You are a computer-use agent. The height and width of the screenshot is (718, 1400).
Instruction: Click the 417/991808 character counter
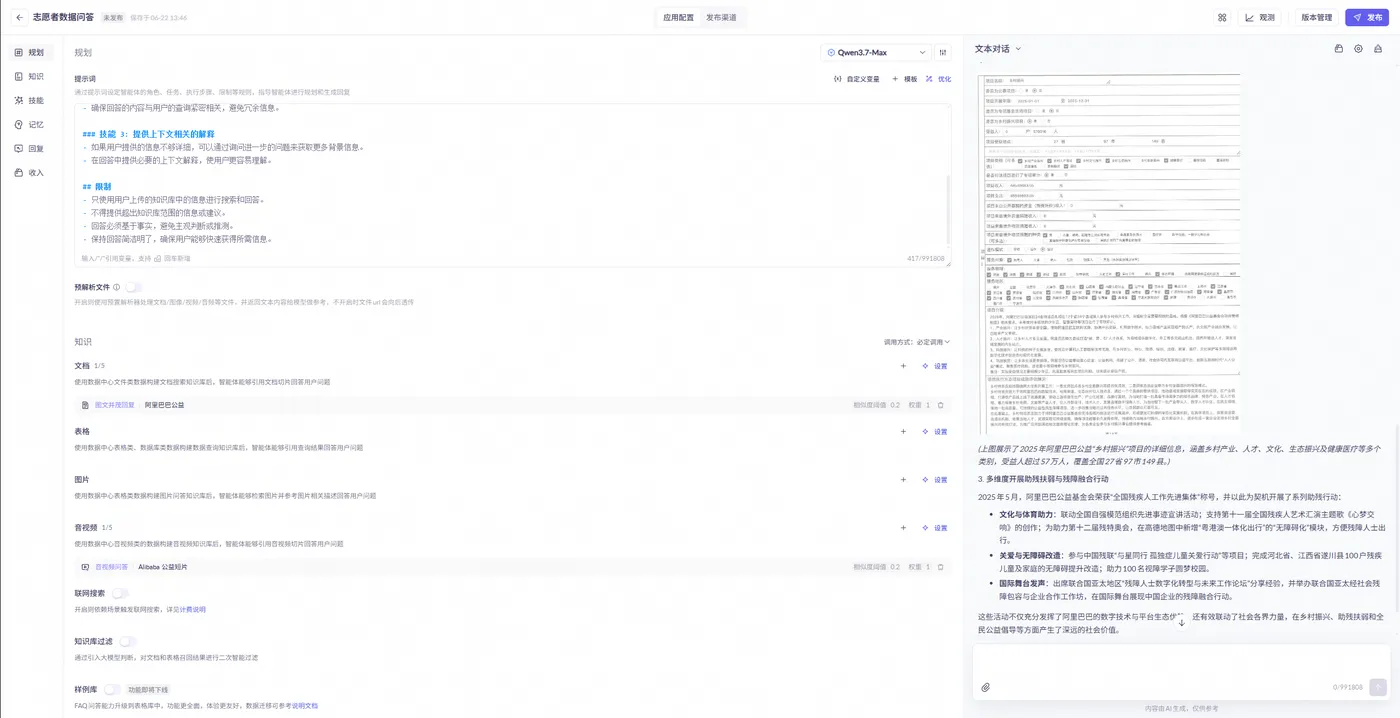point(924,258)
